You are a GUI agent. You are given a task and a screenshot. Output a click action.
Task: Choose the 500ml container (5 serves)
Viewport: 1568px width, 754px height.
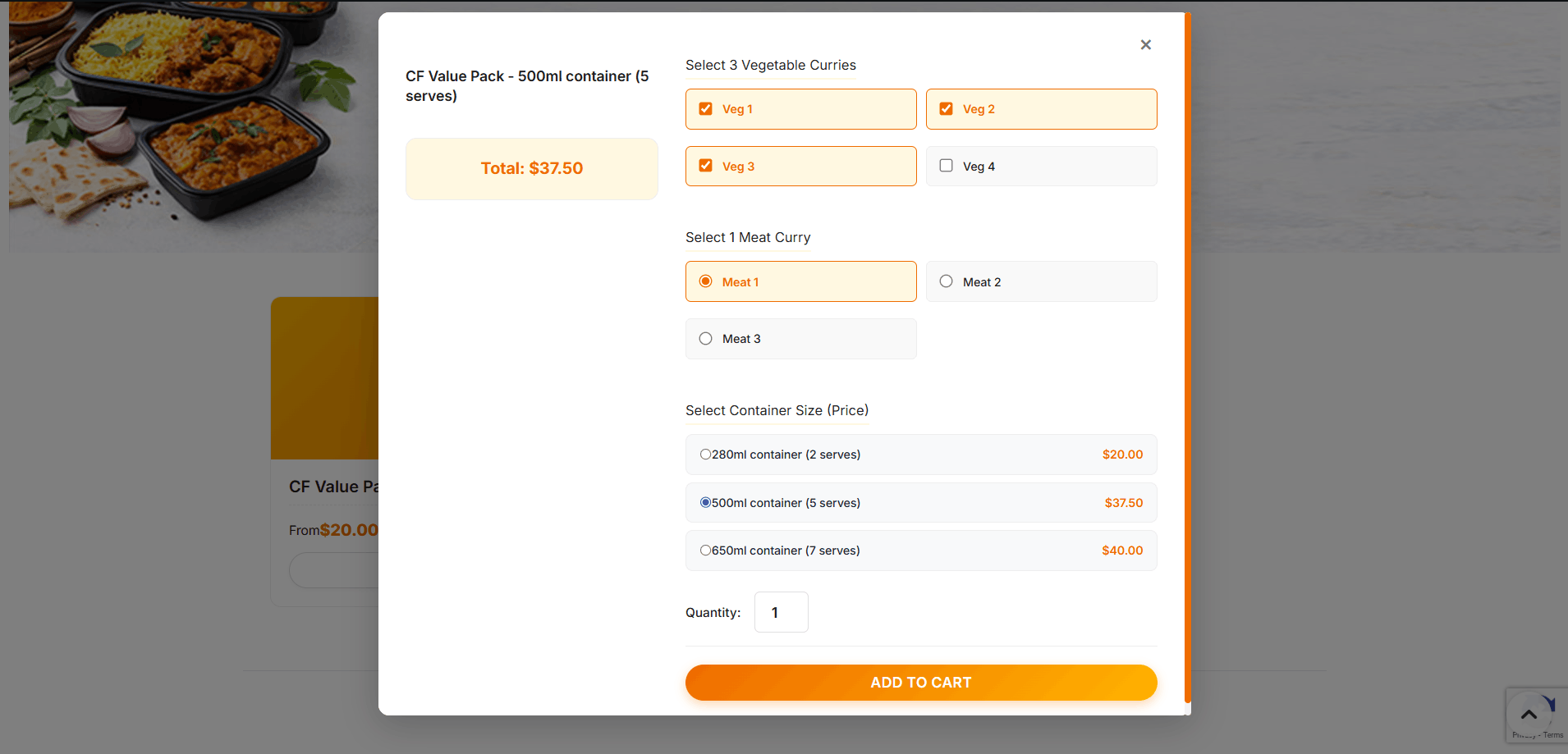(705, 503)
